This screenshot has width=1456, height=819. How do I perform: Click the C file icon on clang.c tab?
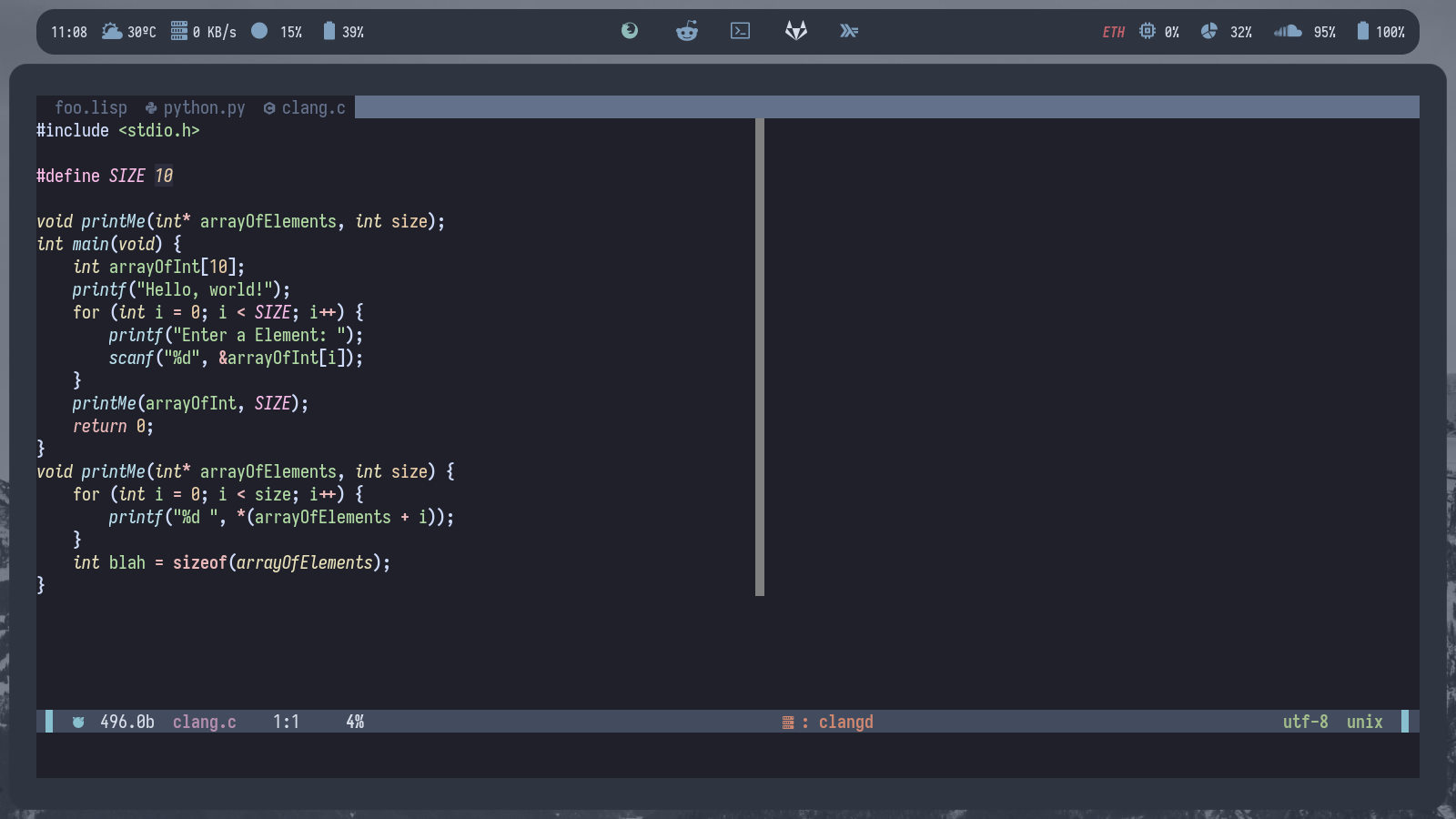coord(269,108)
